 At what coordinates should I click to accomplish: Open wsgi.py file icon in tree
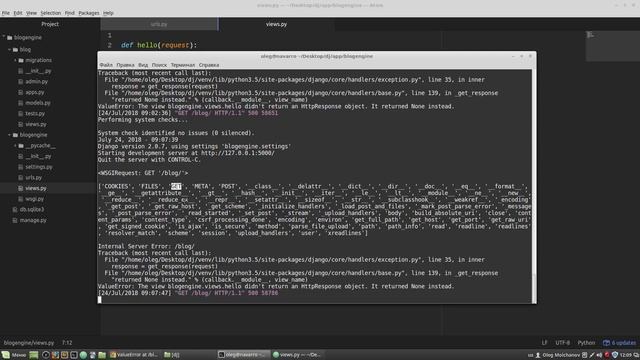coord(21,199)
